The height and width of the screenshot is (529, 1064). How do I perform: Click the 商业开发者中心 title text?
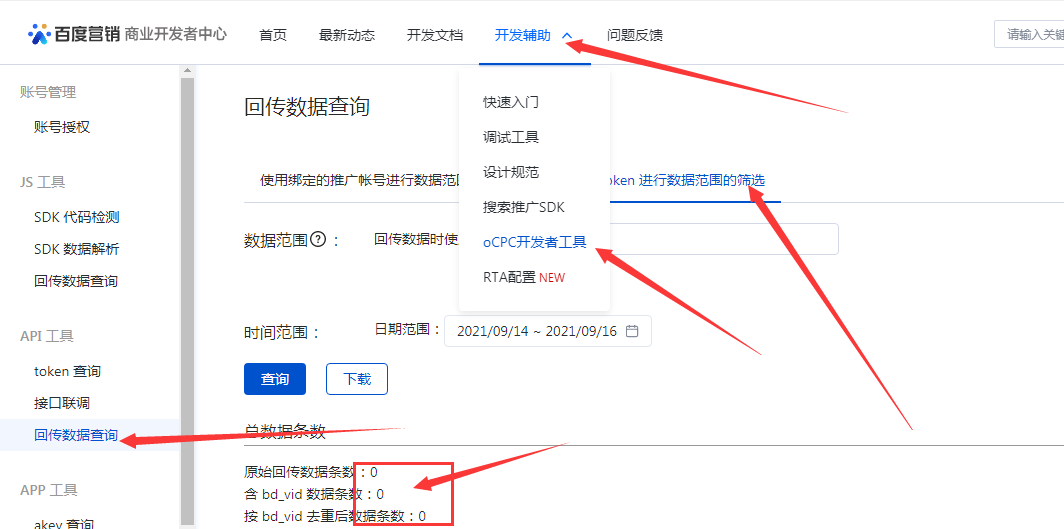[176, 35]
